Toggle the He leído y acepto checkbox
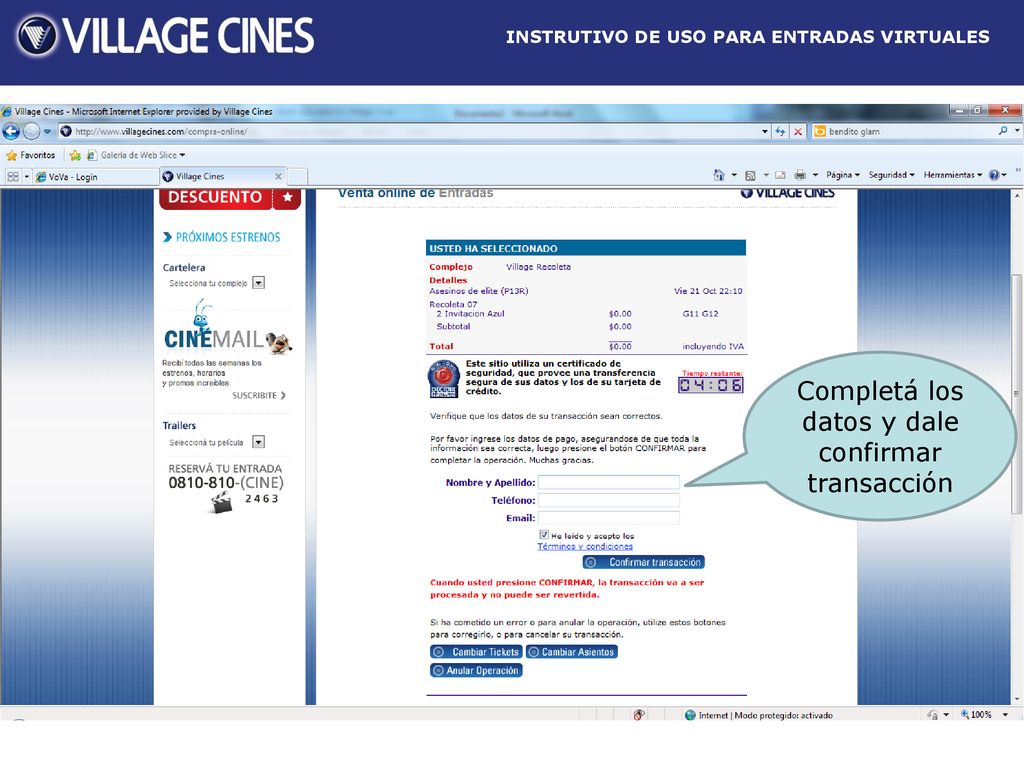Viewport: 1024px width, 768px height. [x=543, y=535]
